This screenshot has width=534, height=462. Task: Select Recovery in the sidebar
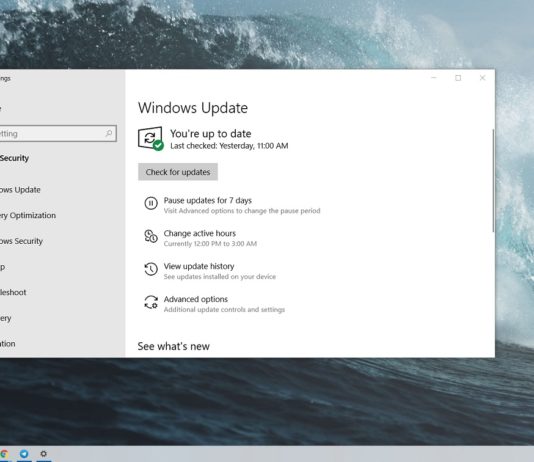[x=5, y=318]
